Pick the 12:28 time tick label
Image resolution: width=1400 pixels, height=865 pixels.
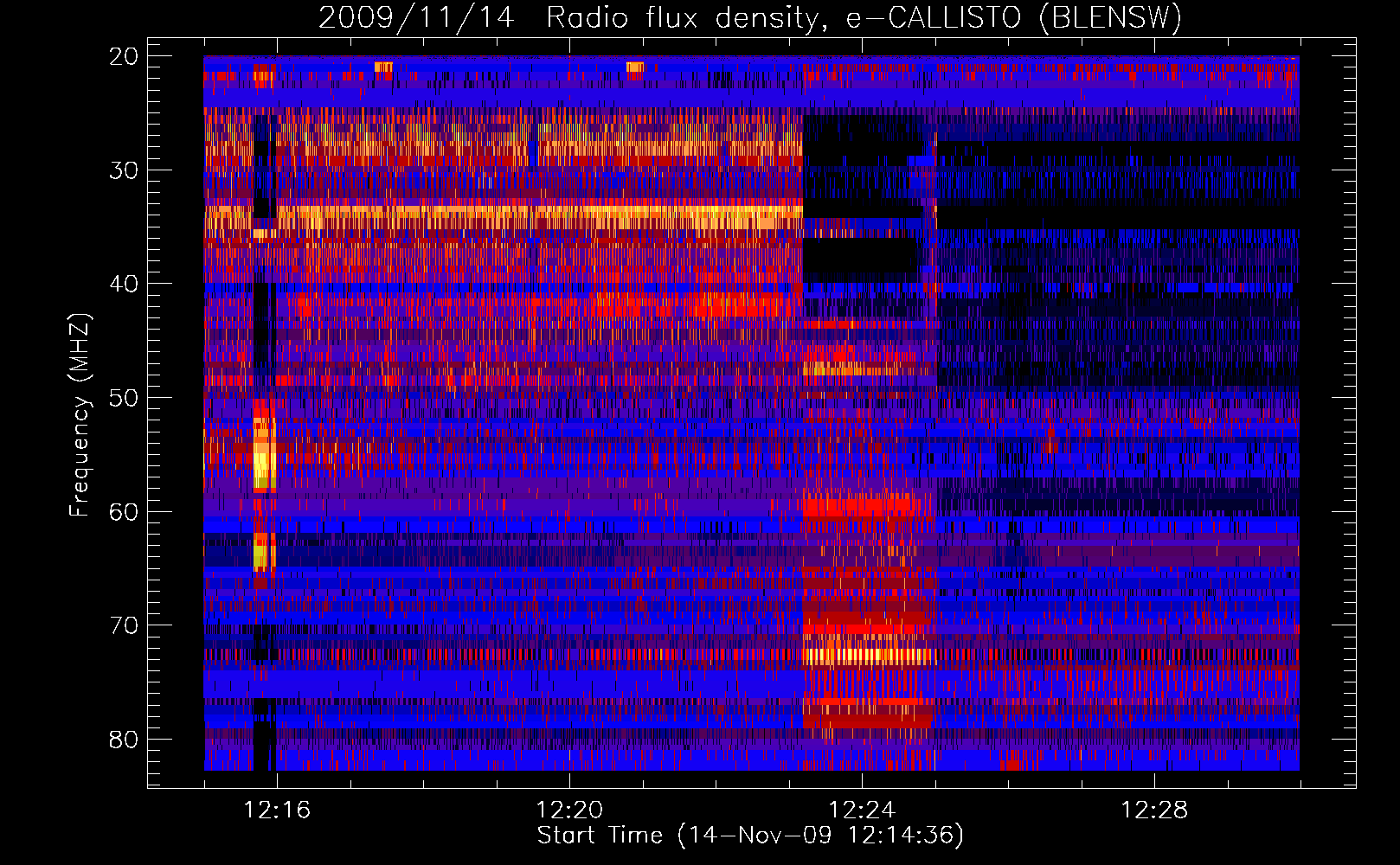click(1154, 811)
